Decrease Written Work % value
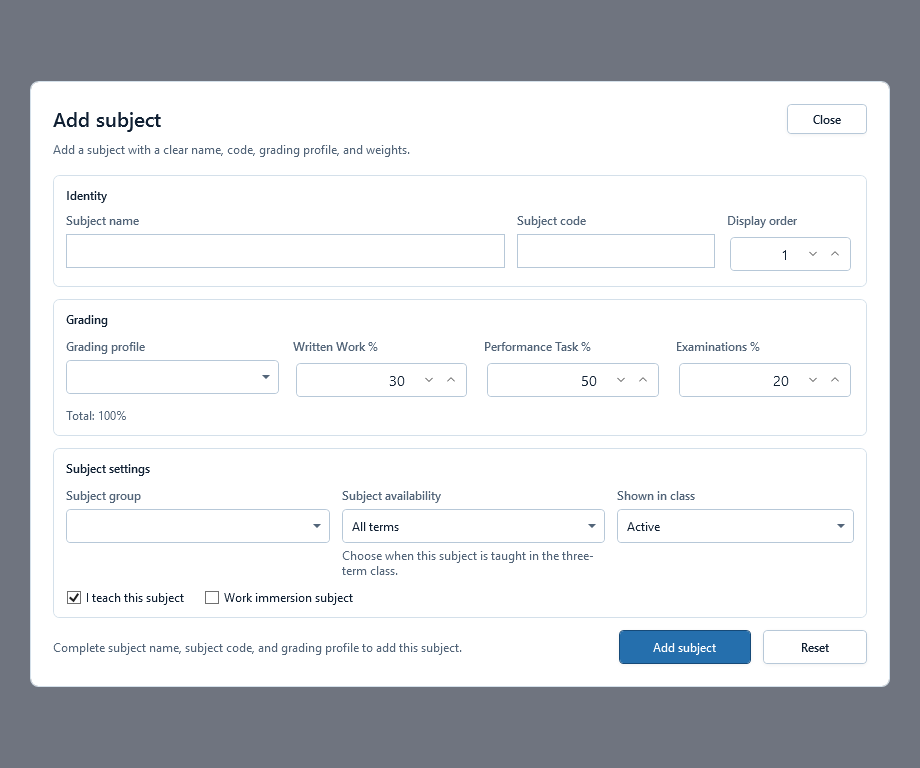 click(429, 380)
